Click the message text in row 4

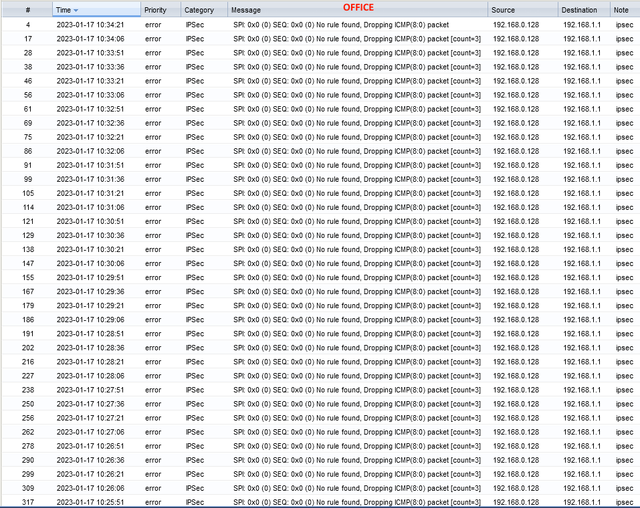coord(341,25)
